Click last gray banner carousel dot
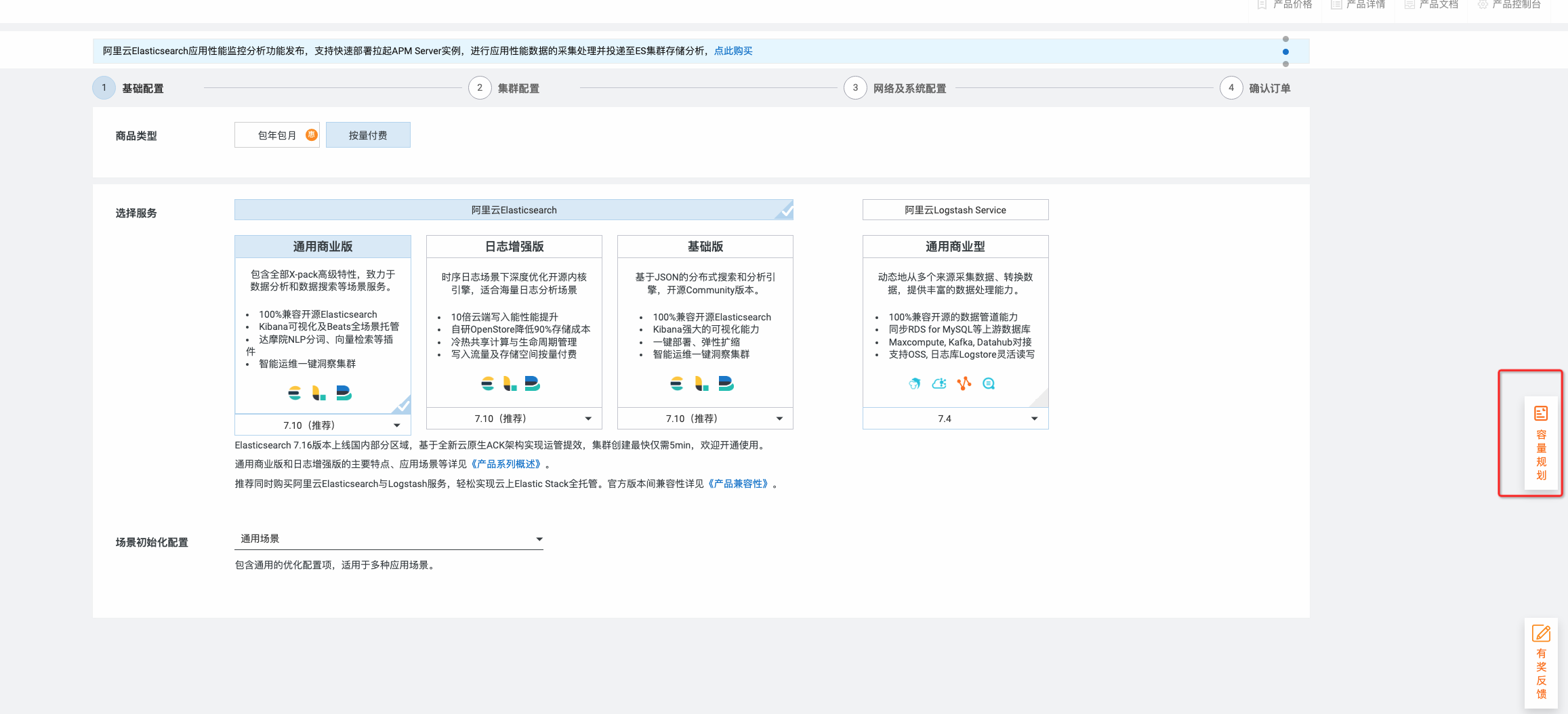Image resolution: width=1568 pixels, height=714 pixels. click(x=1285, y=64)
